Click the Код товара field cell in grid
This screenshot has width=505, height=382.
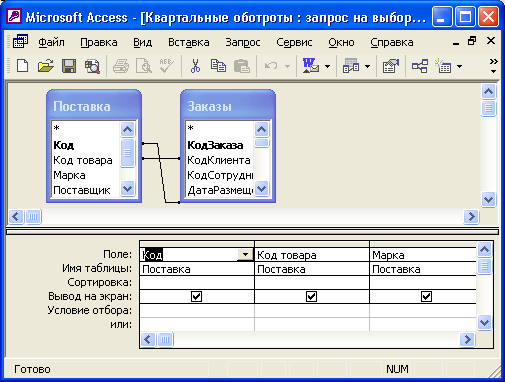point(312,255)
